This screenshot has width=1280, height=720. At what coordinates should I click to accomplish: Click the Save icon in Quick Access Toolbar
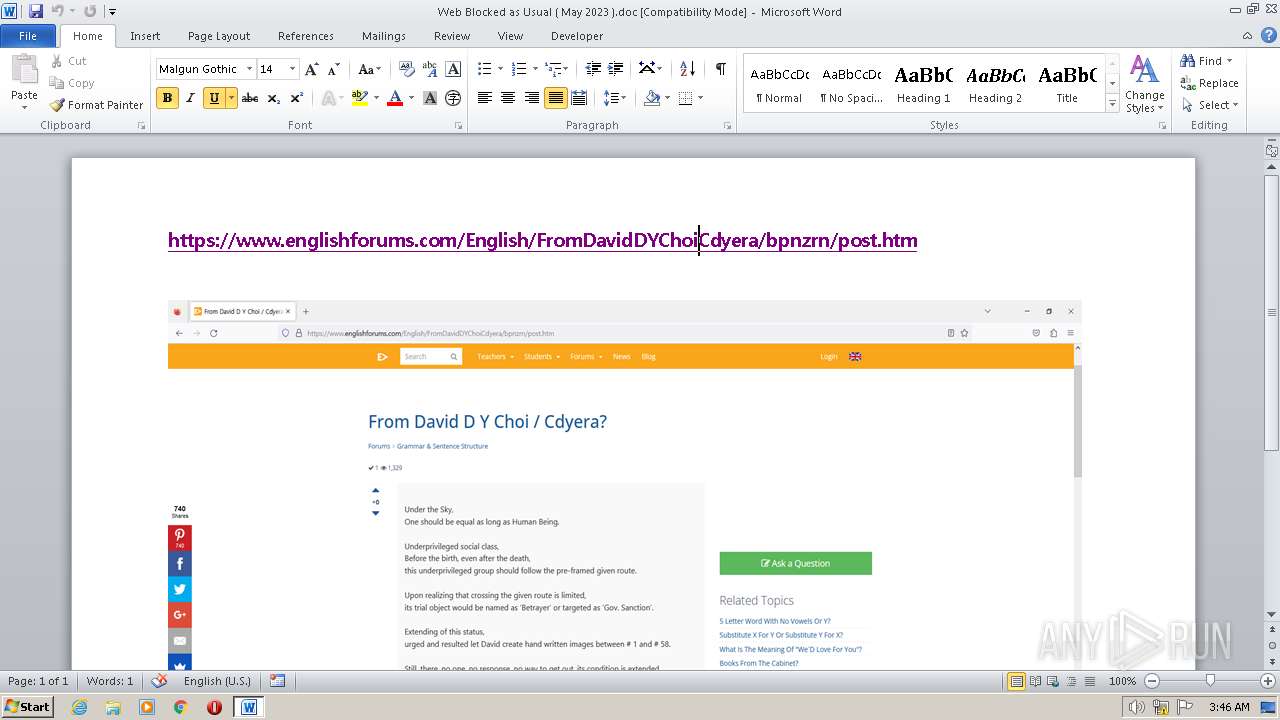[x=36, y=11]
